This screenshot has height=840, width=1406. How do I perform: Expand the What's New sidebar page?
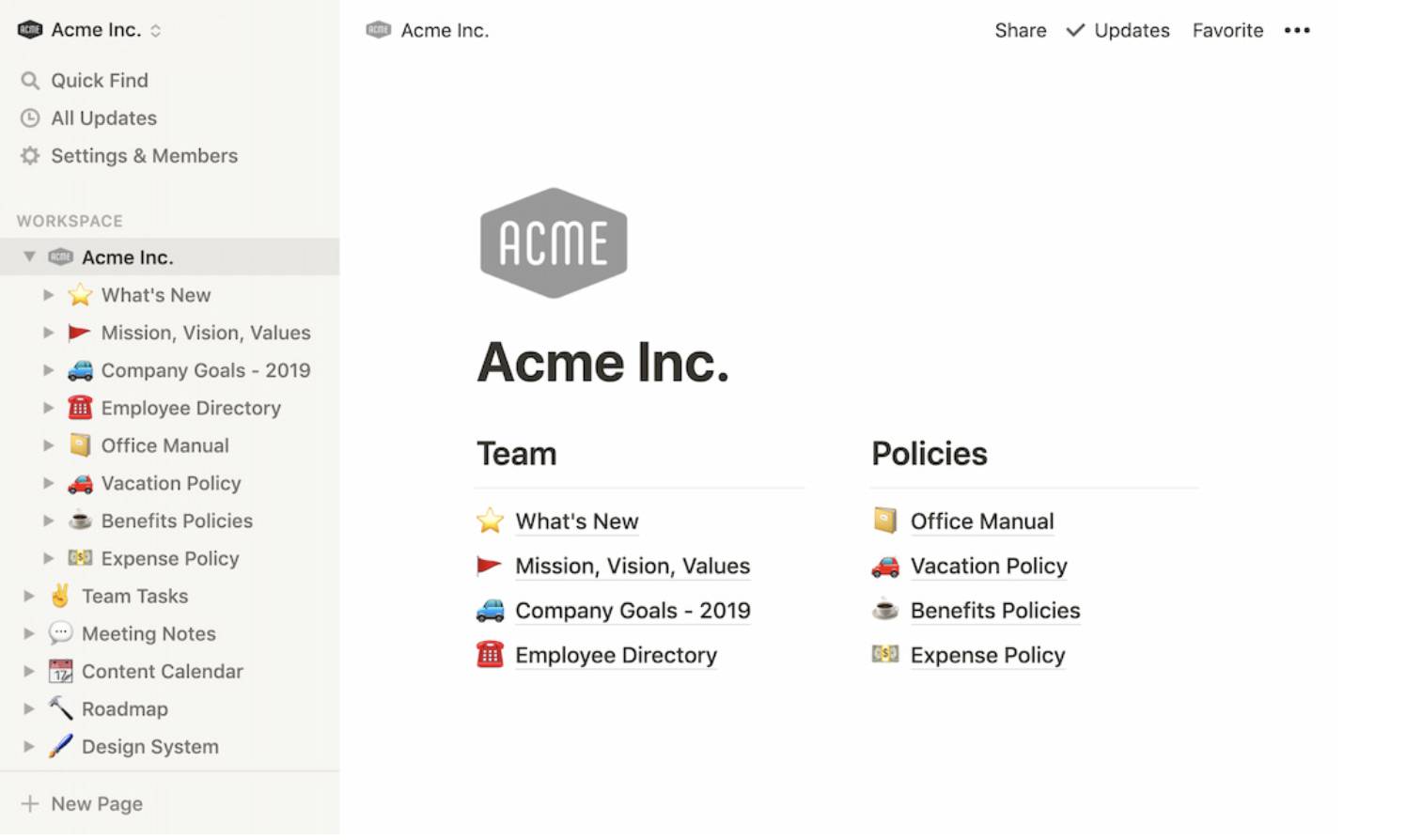[x=48, y=295]
